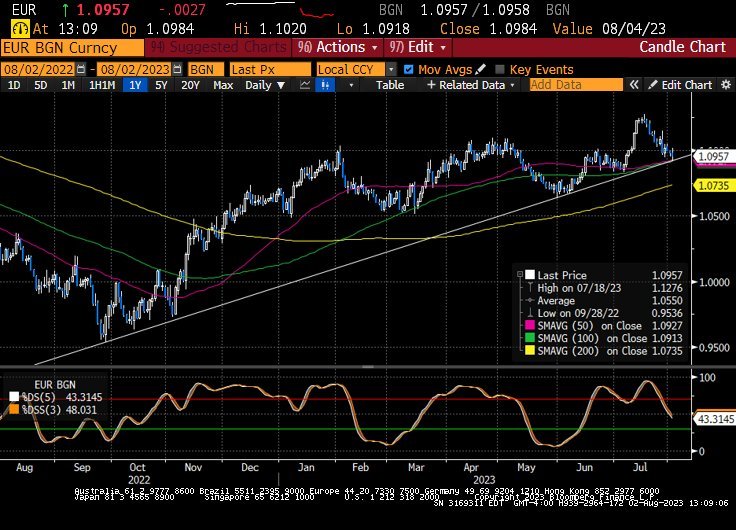736x530 pixels.
Task: Click the candlestick chart type icon
Action: coord(323,86)
